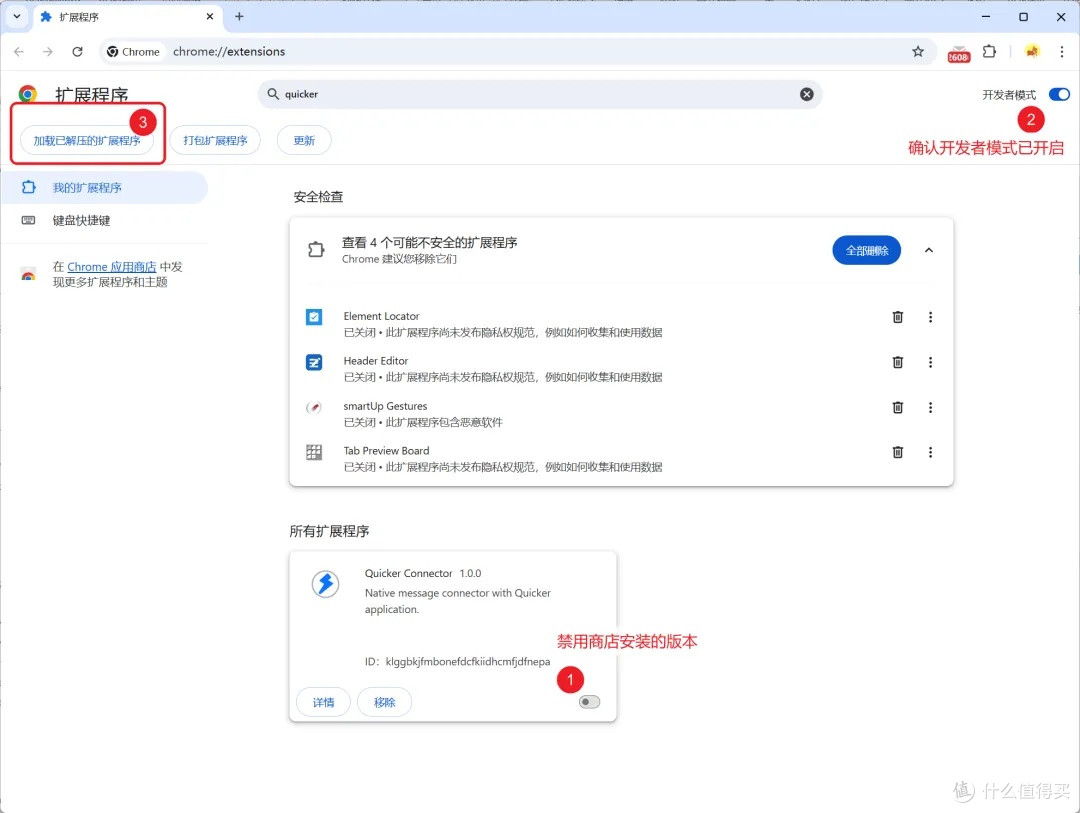Image resolution: width=1080 pixels, height=813 pixels.
Task: Click the 安全检查 heading
Action: (318, 197)
